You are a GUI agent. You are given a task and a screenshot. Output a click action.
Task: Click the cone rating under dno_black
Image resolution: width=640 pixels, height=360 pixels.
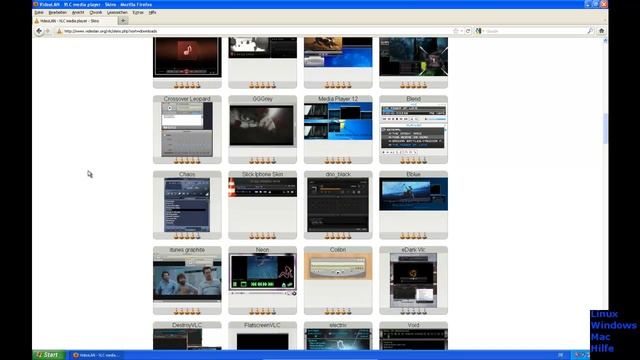338,236
